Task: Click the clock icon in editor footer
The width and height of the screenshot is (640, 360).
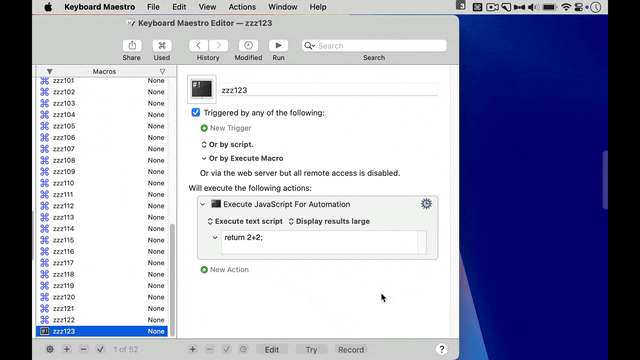Action: coord(243,349)
